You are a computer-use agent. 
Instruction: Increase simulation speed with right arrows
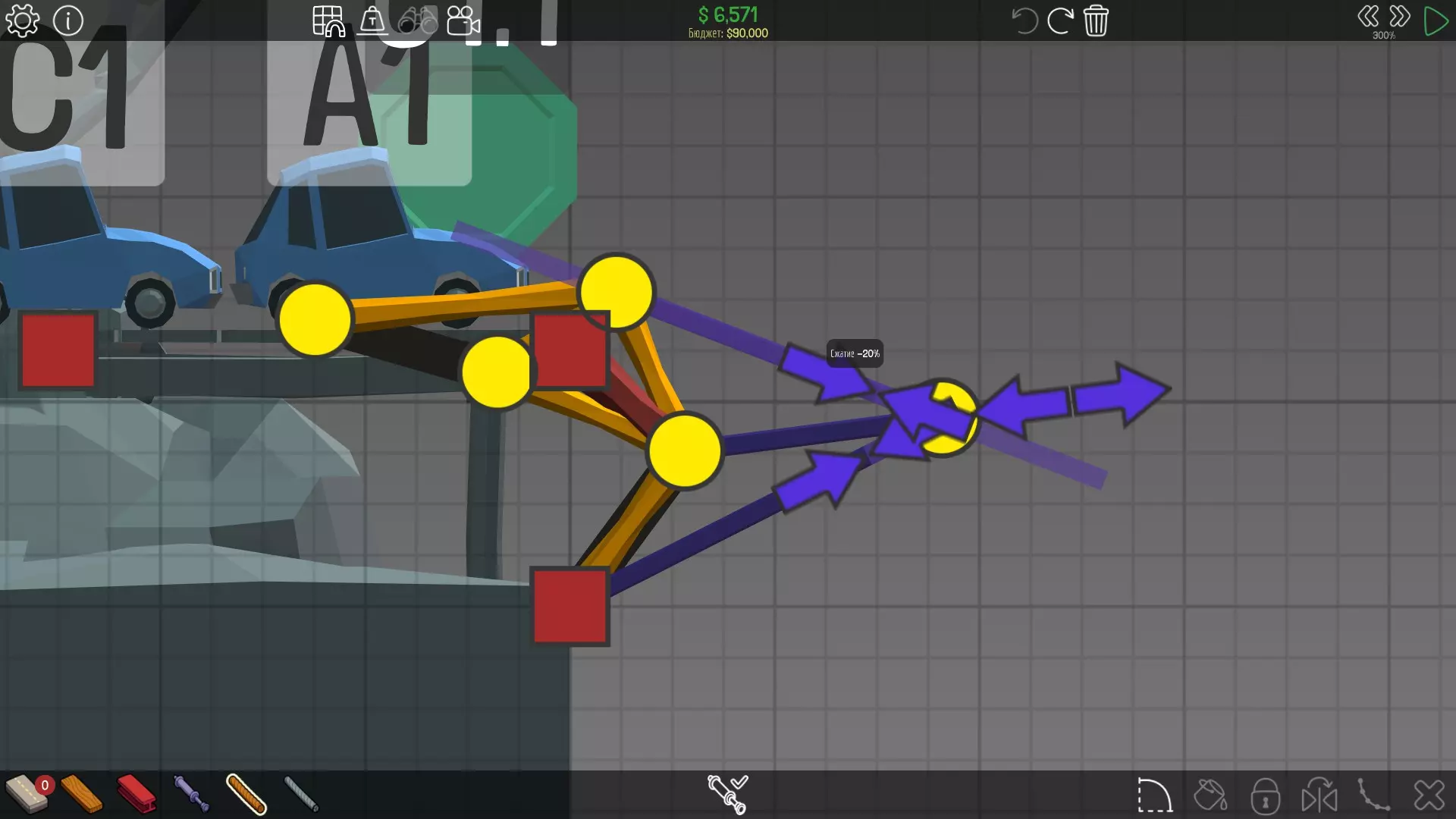tap(1400, 17)
